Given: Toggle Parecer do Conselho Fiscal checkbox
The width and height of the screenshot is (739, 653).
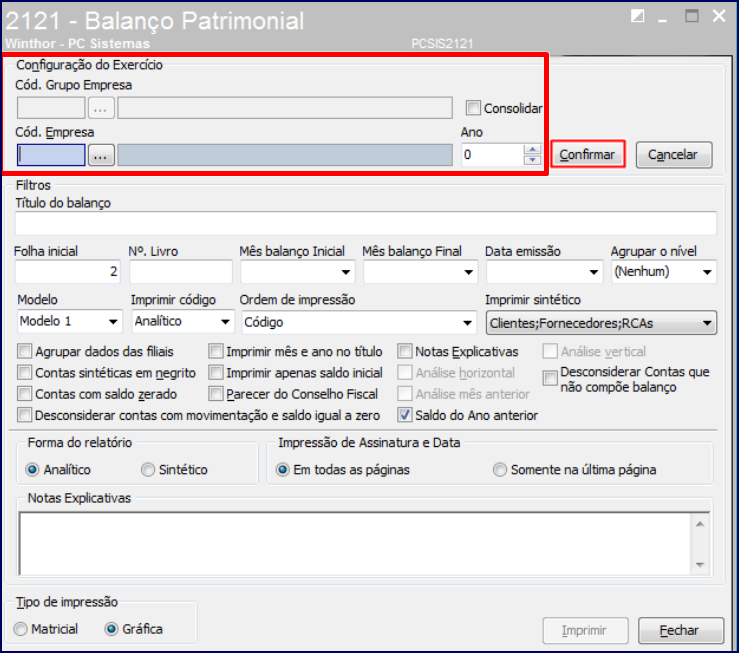Looking at the screenshot, I should (216, 394).
